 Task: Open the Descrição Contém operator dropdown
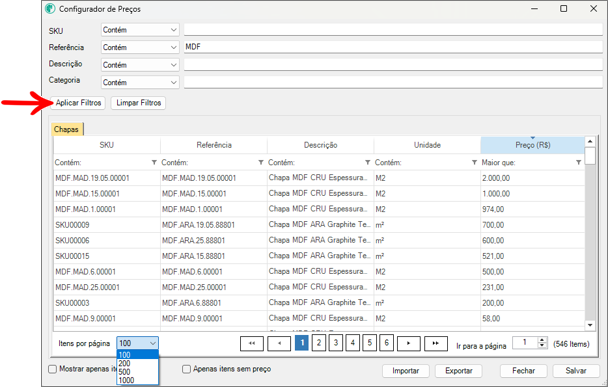[140, 65]
